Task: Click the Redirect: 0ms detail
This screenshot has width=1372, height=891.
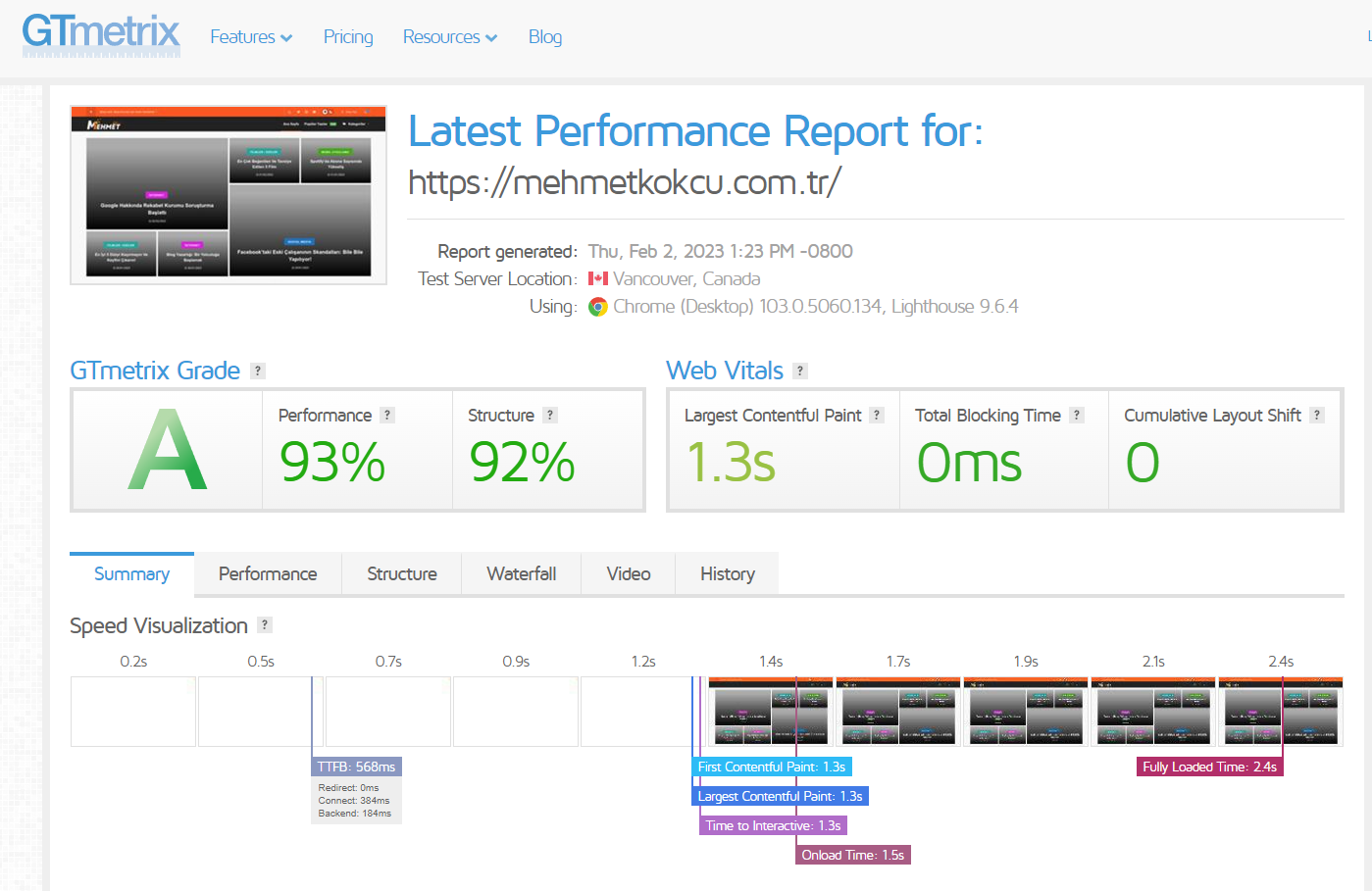Action: (x=348, y=788)
